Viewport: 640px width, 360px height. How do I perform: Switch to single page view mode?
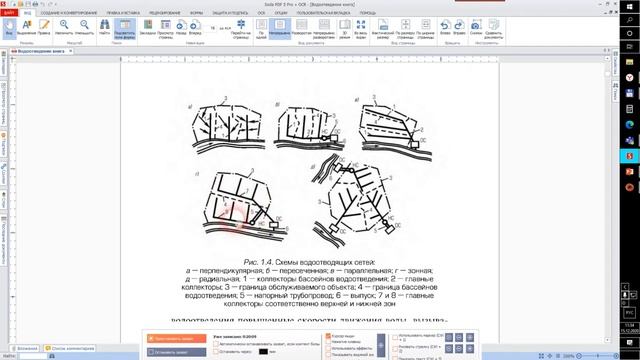click(x=261, y=29)
